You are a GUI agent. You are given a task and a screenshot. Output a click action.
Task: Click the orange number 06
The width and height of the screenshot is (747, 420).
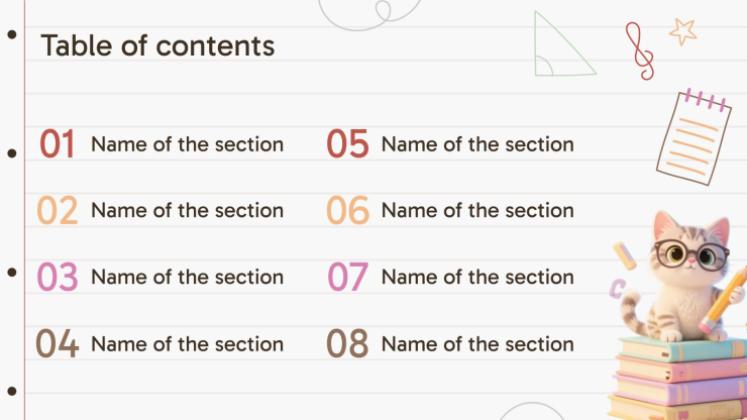[x=347, y=211]
